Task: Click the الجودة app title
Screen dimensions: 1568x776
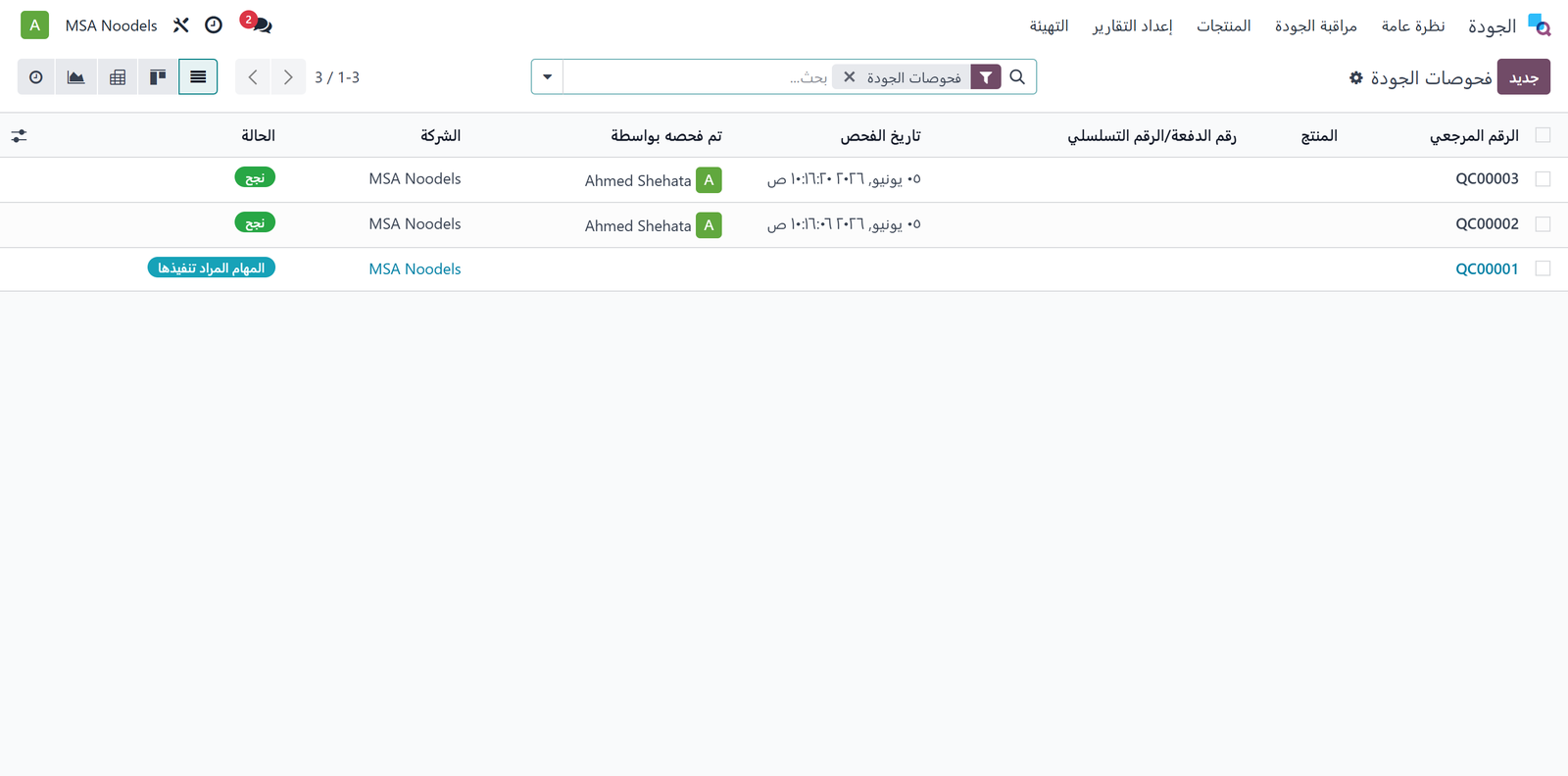Action: pyautogui.click(x=1492, y=25)
